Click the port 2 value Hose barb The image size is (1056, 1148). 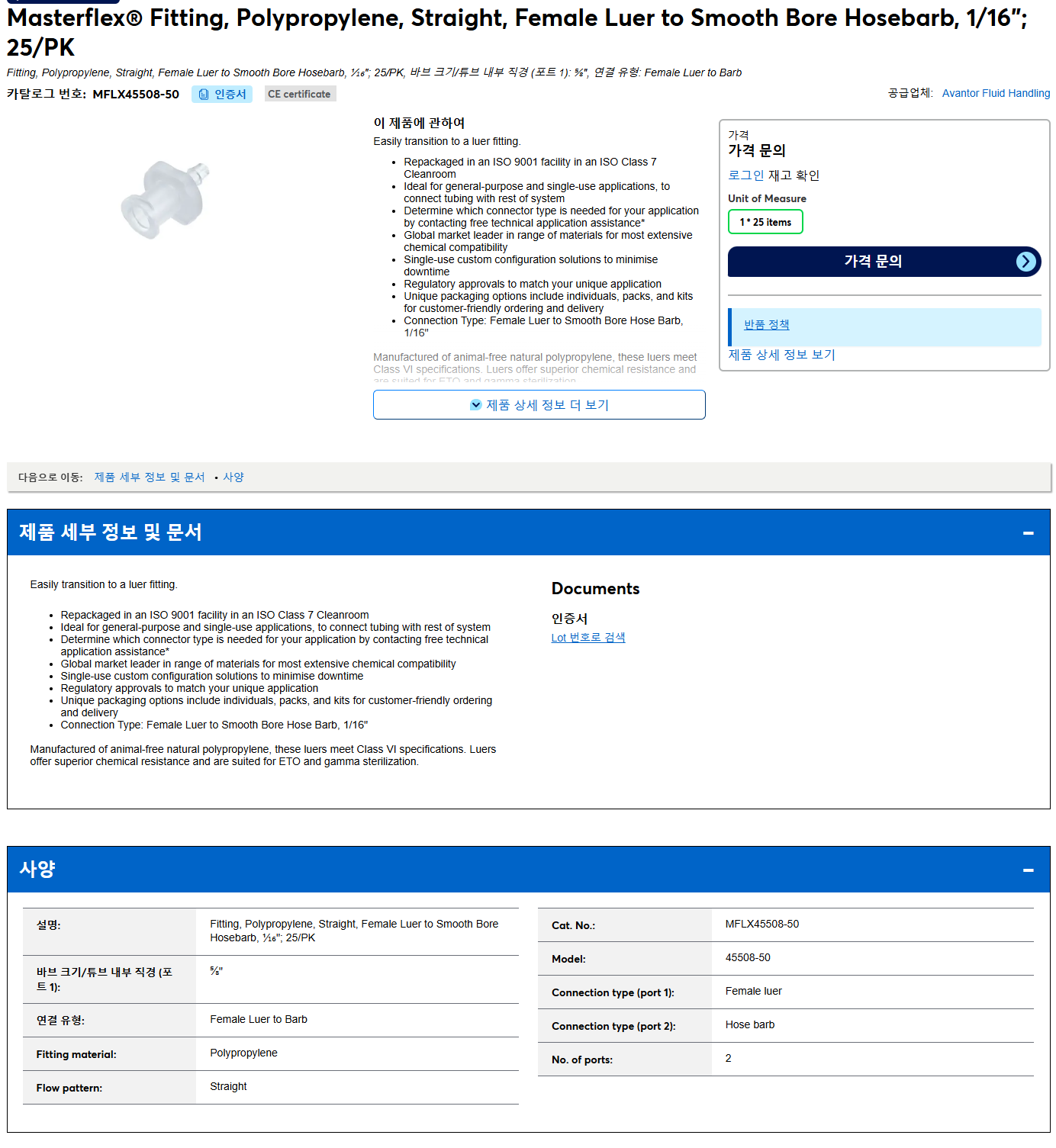(750, 1025)
